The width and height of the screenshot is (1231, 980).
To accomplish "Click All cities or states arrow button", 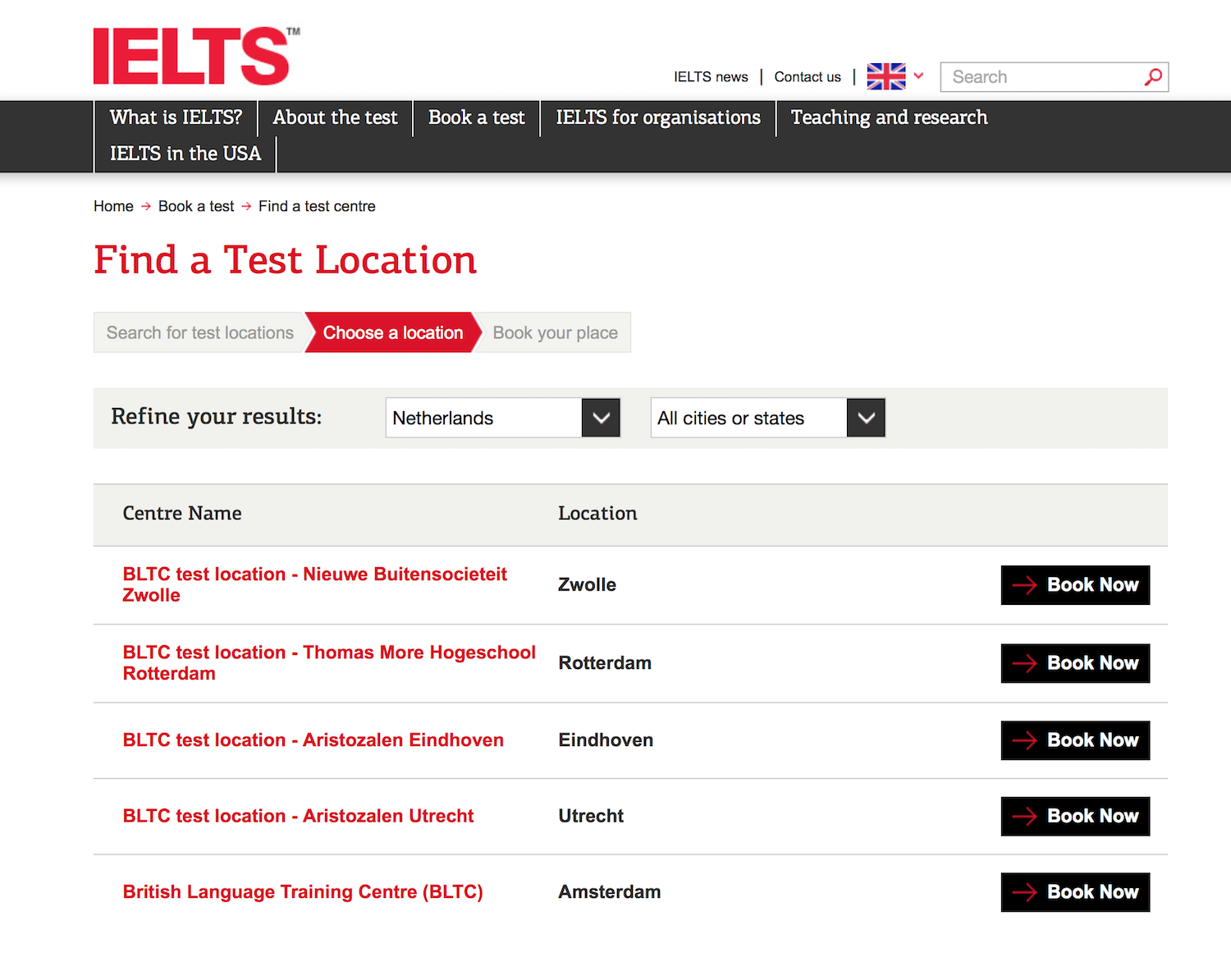I will click(x=866, y=418).
